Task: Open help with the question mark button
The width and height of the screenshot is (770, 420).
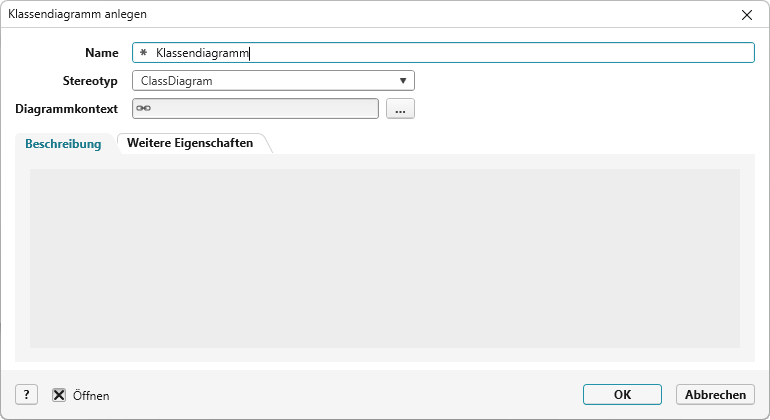Action: coord(27,395)
